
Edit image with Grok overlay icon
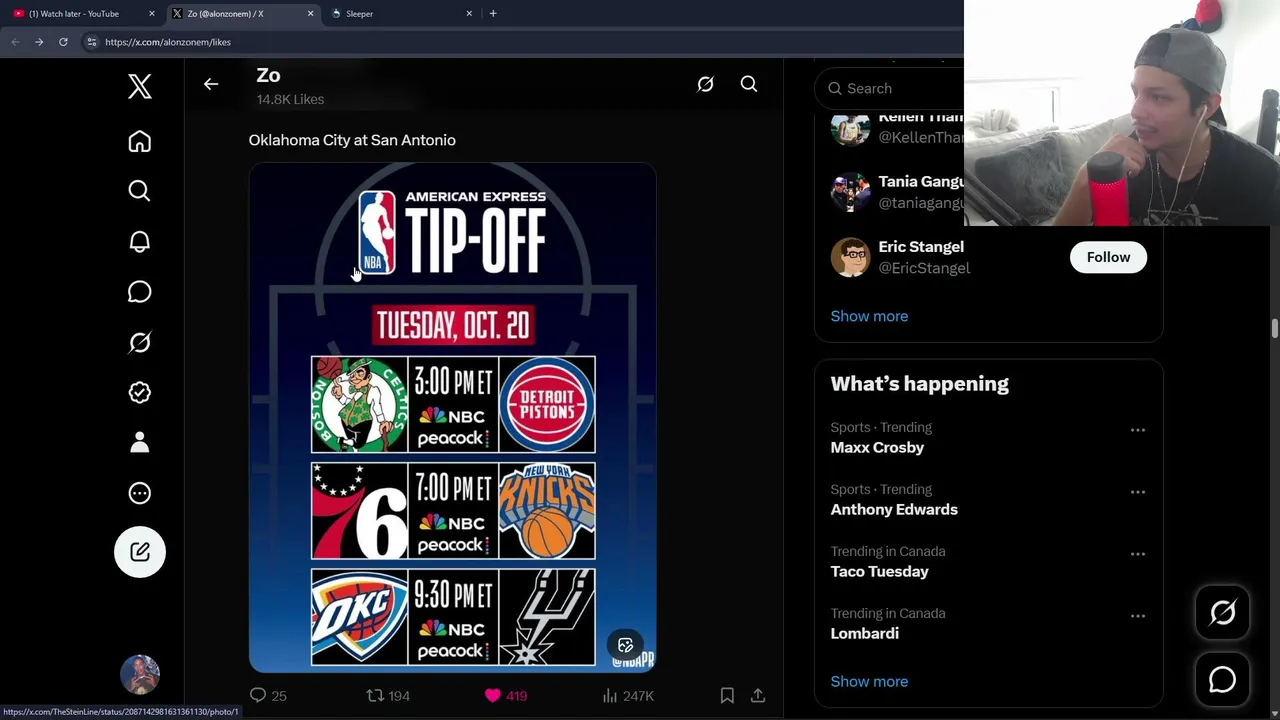click(x=626, y=645)
